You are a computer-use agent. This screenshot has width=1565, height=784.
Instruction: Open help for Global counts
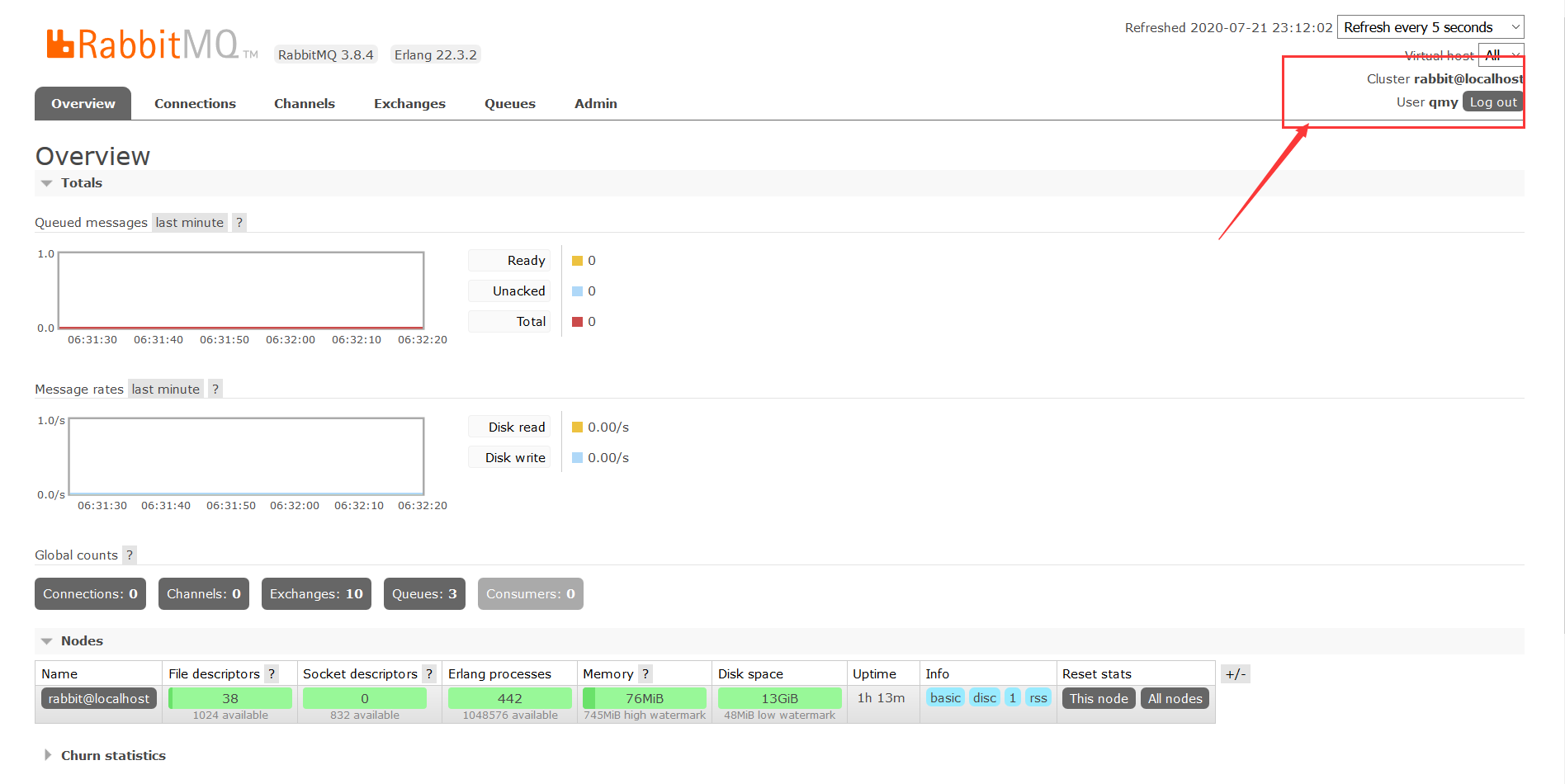(130, 555)
